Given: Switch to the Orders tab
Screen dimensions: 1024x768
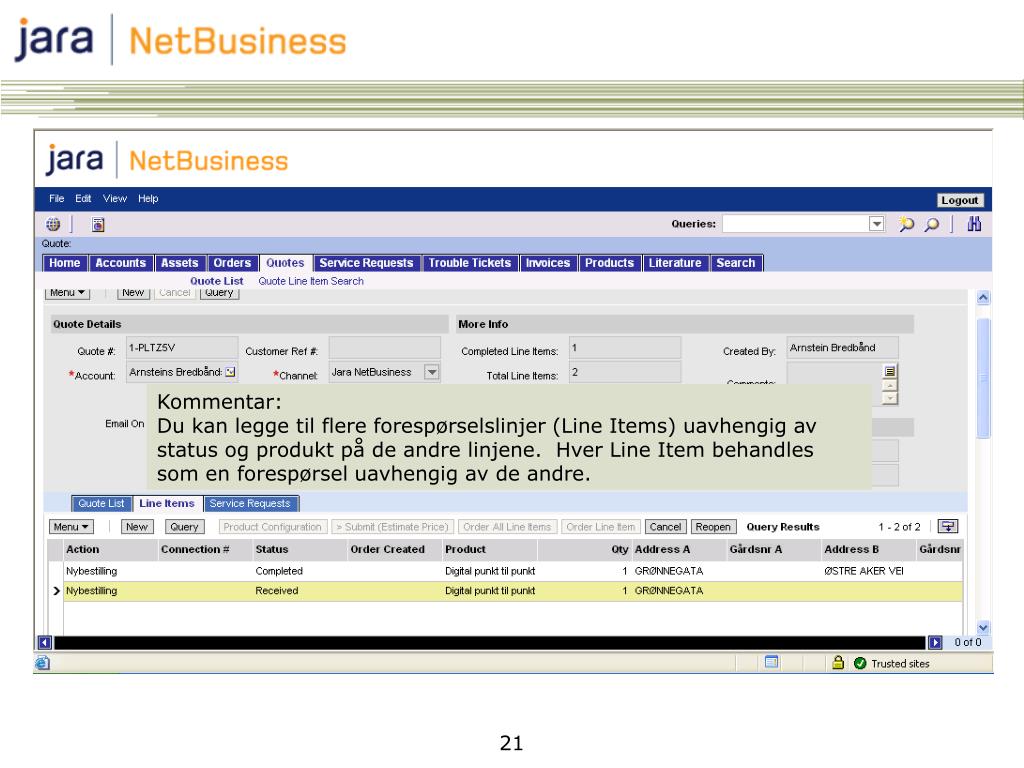Looking at the screenshot, I should coord(232,263).
